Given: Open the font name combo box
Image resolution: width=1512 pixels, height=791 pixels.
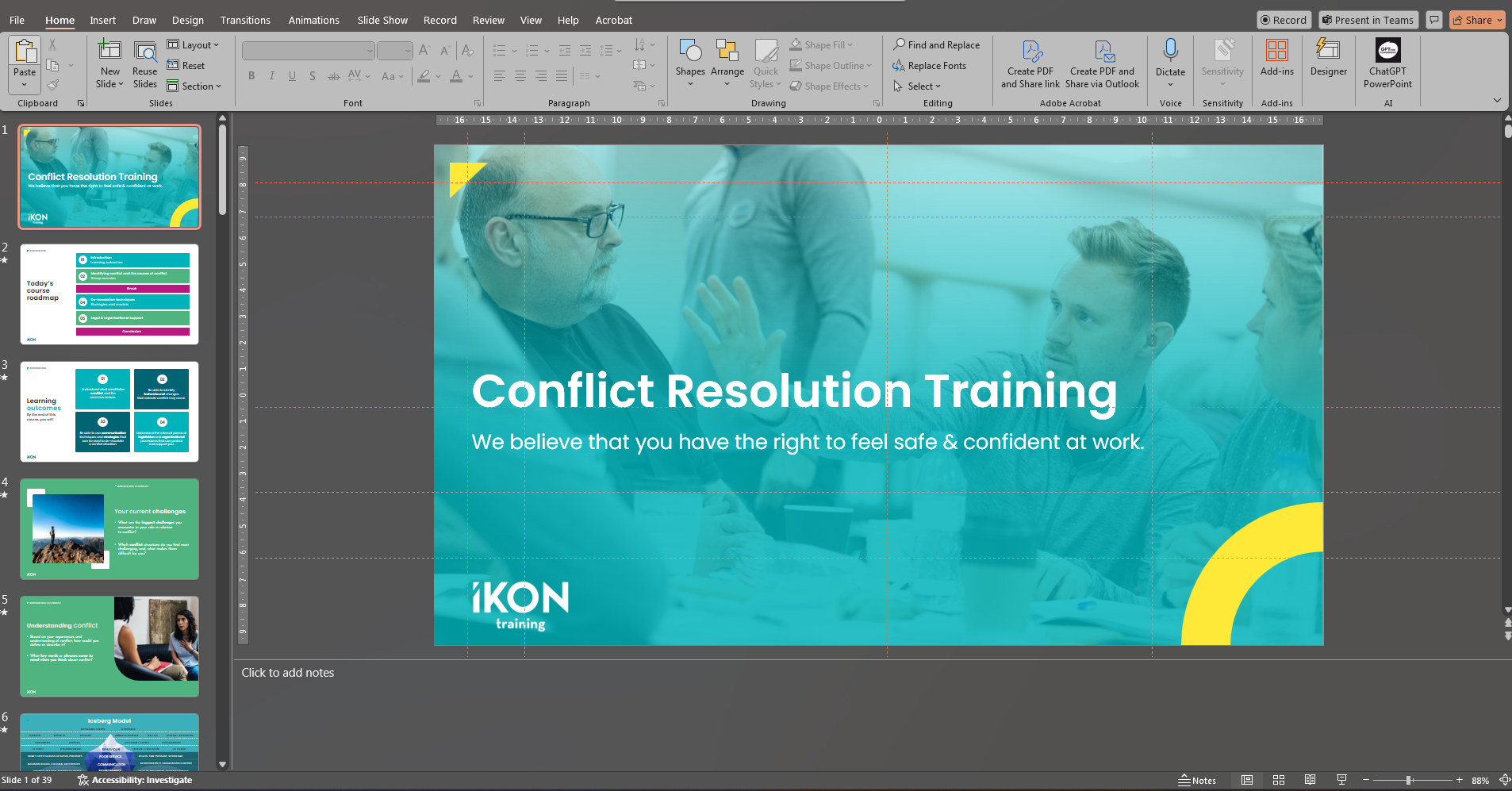Looking at the screenshot, I should point(308,51).
